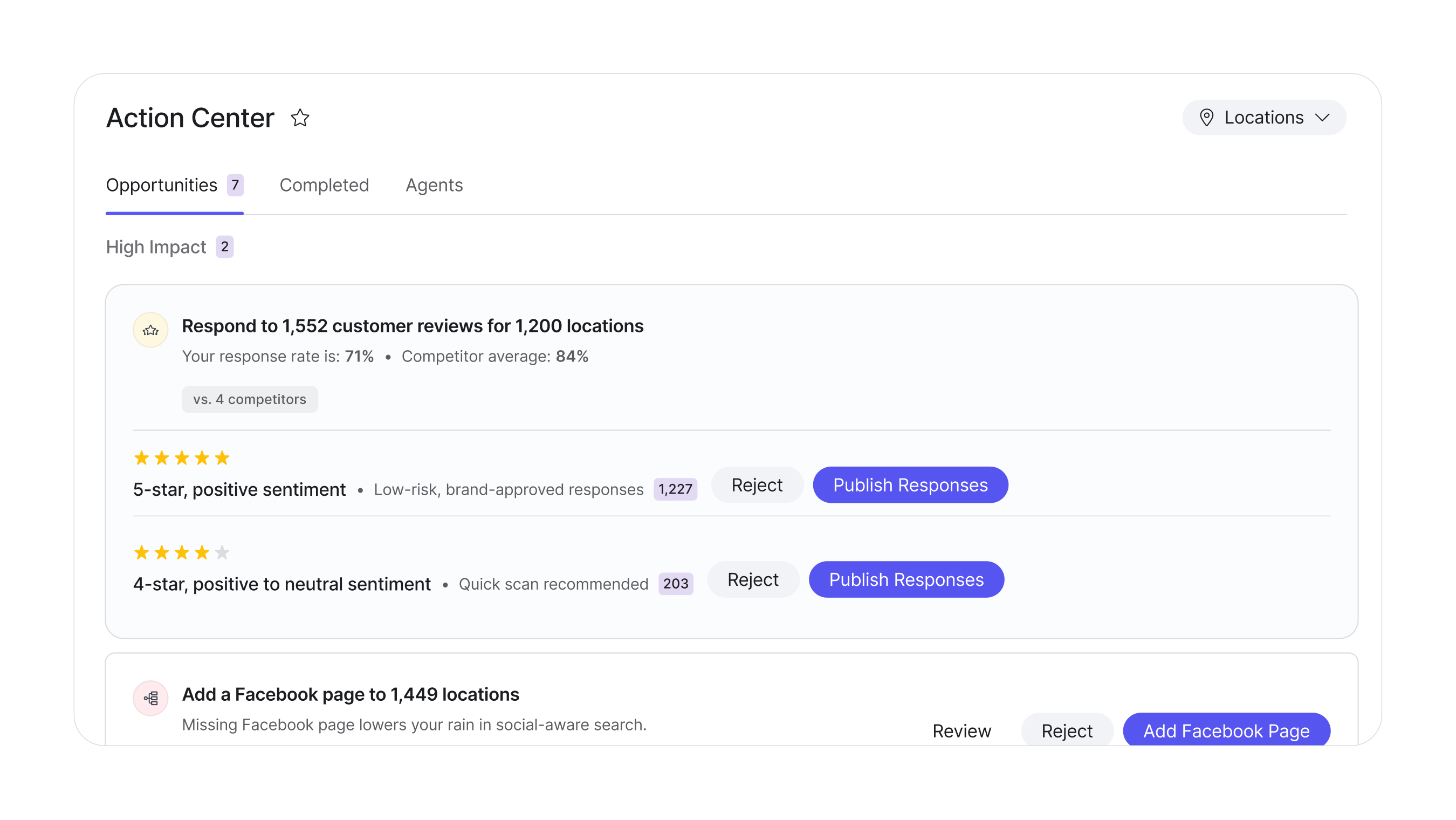This screenshot has width=1456, height=820.
Task: Click the location pin icon
Action: pyautogui.click(x=1206, y=118)
